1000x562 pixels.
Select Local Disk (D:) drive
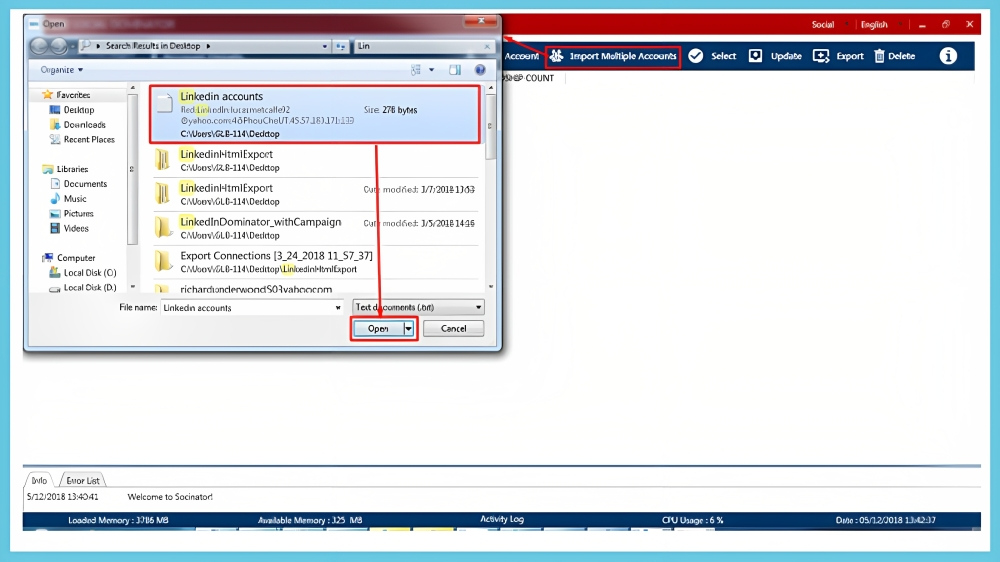[83, 287]
